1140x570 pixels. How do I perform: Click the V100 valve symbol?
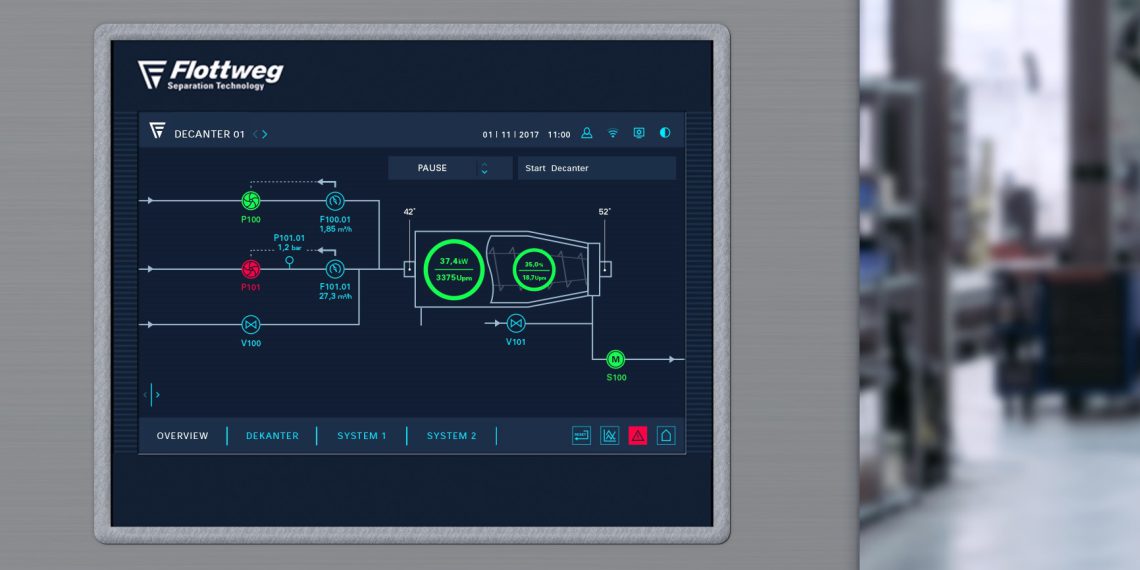pyautogui.click(x=251, y=324)
